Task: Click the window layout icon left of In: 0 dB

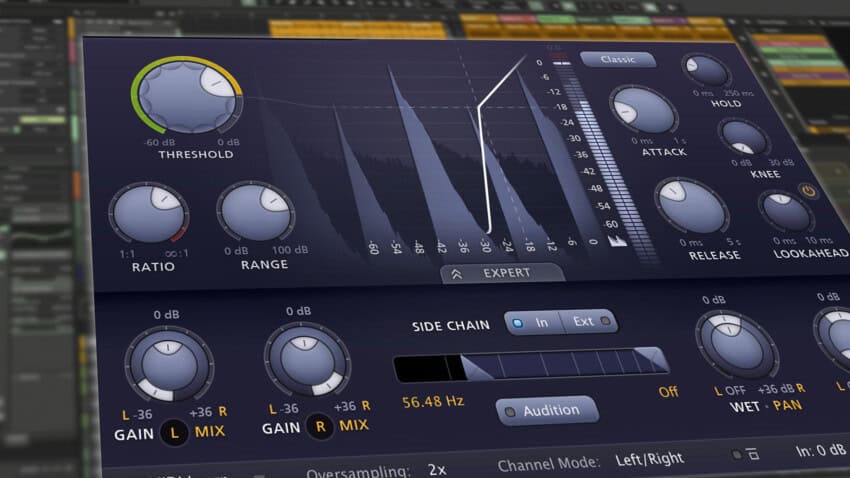Action: click(x=752, y=454)
